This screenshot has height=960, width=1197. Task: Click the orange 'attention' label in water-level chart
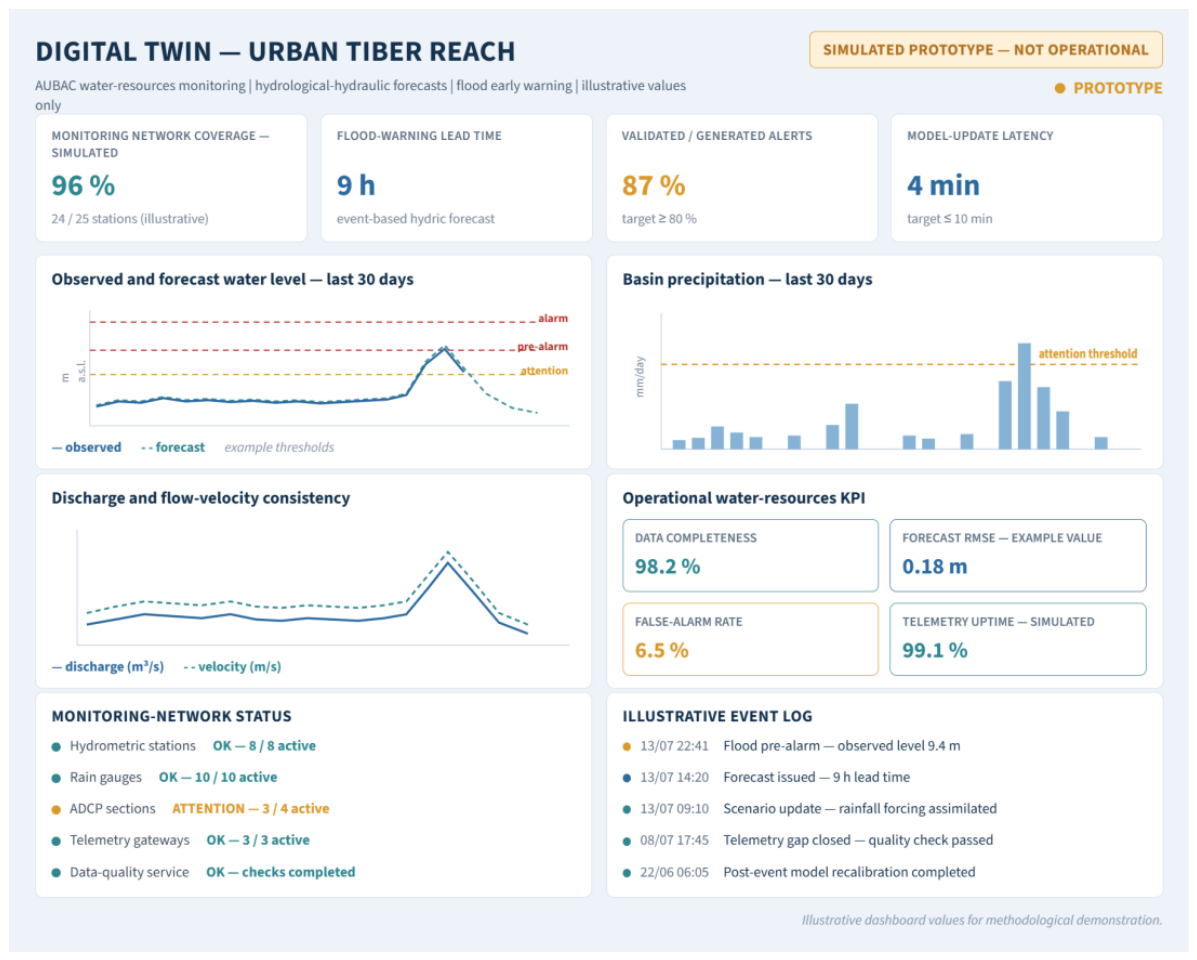[x=544, y=371]
